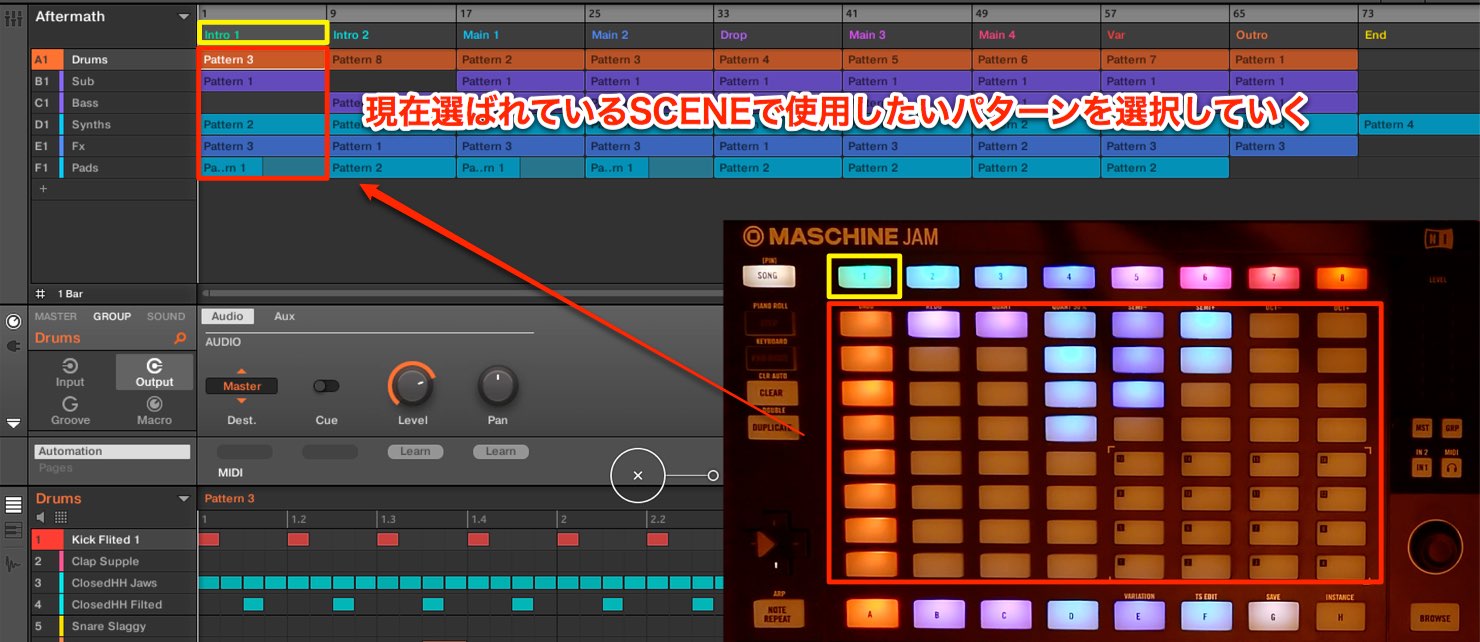This screenshot has height=642, width=1480.
Task: Click the Level knob
Action: 412,386
